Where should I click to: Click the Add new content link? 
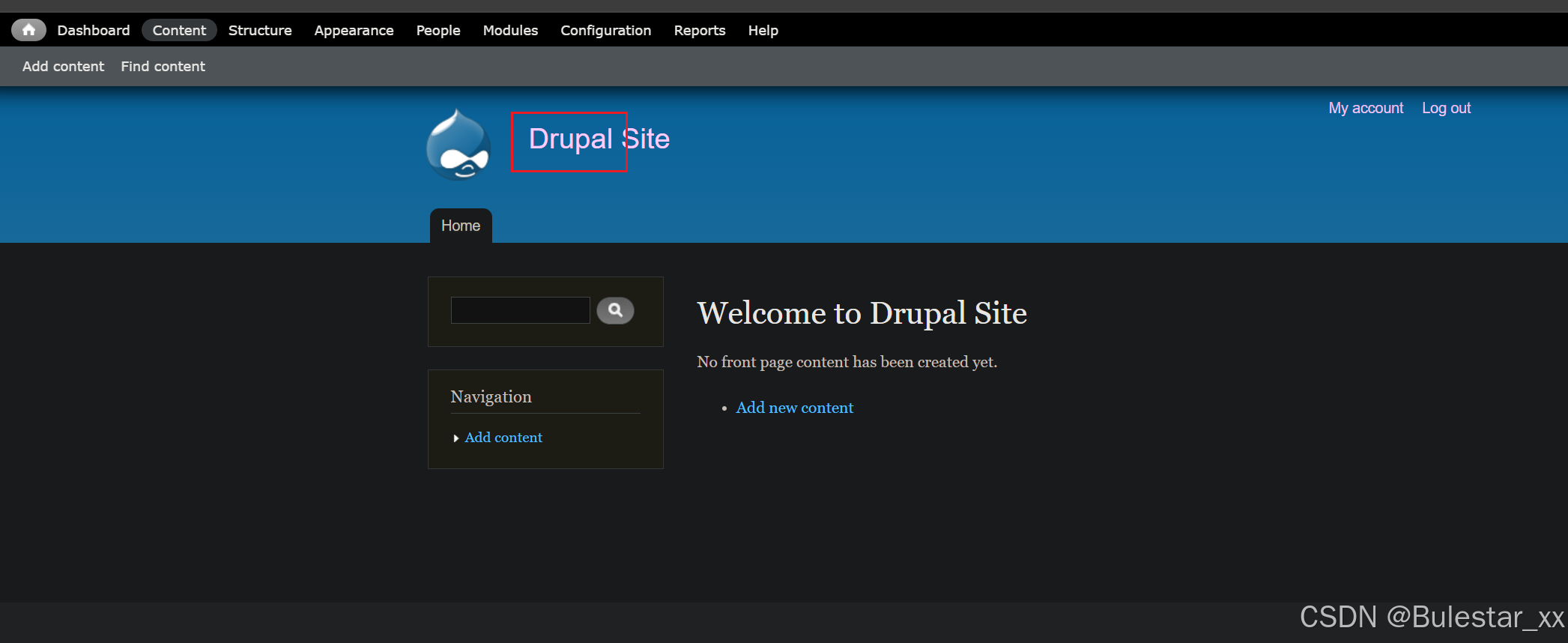[x=795, y=408]
